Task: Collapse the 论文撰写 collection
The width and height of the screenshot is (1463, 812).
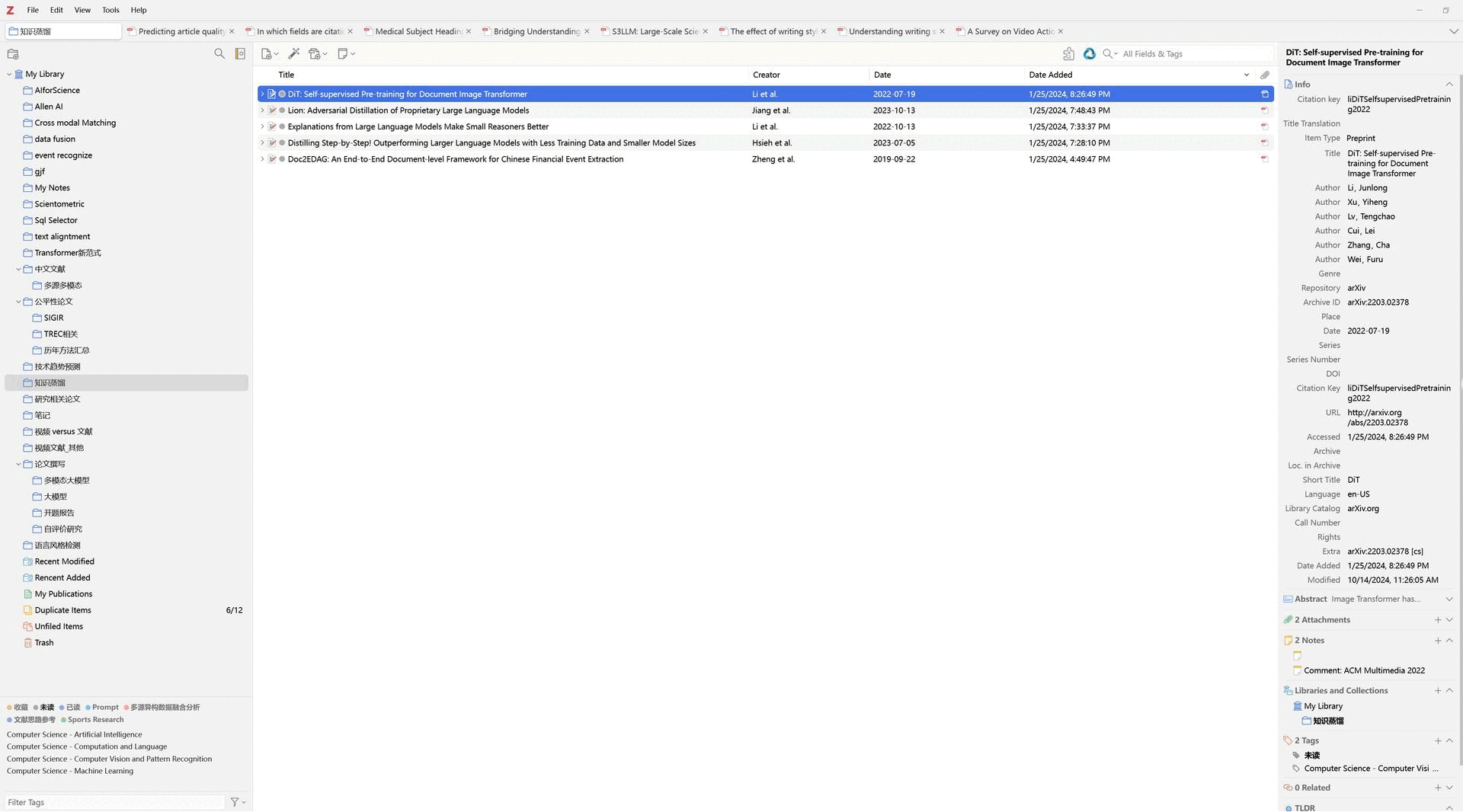Action: click(18, 465)
